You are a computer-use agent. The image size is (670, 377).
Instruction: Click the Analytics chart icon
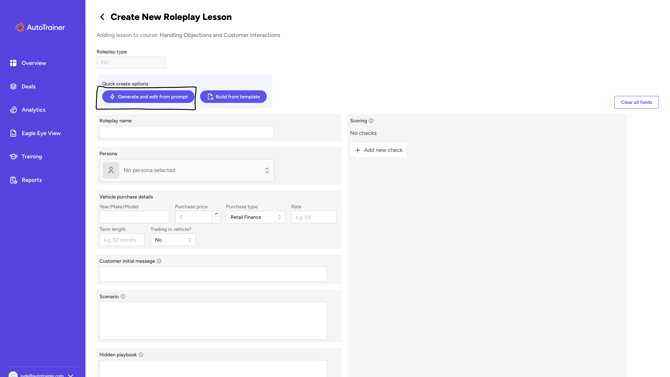coord(13,110)
